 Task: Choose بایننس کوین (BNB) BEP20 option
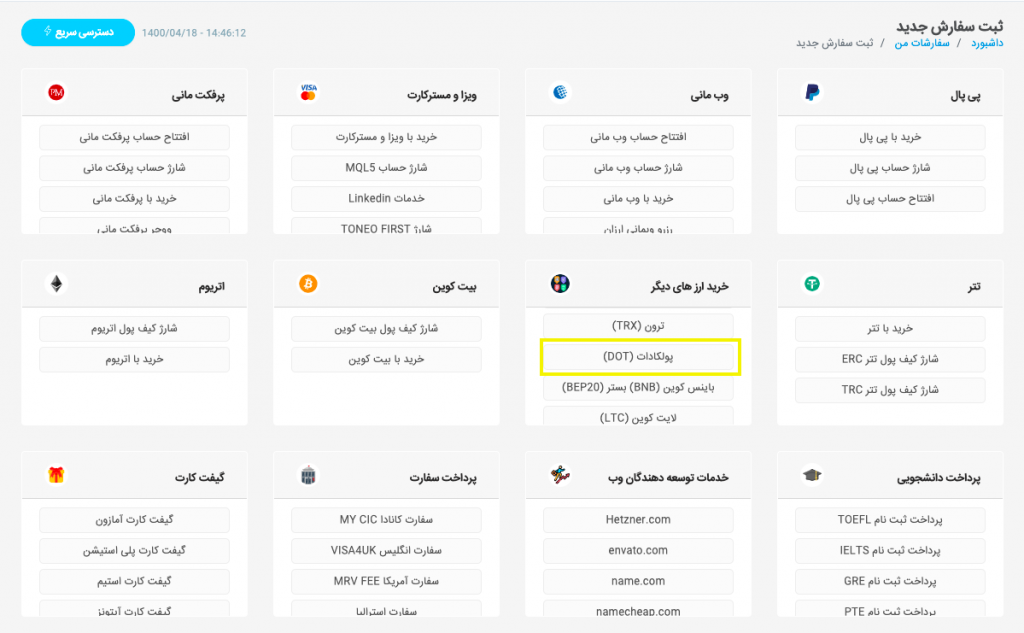pyautogui.click(x=638, y=387)
